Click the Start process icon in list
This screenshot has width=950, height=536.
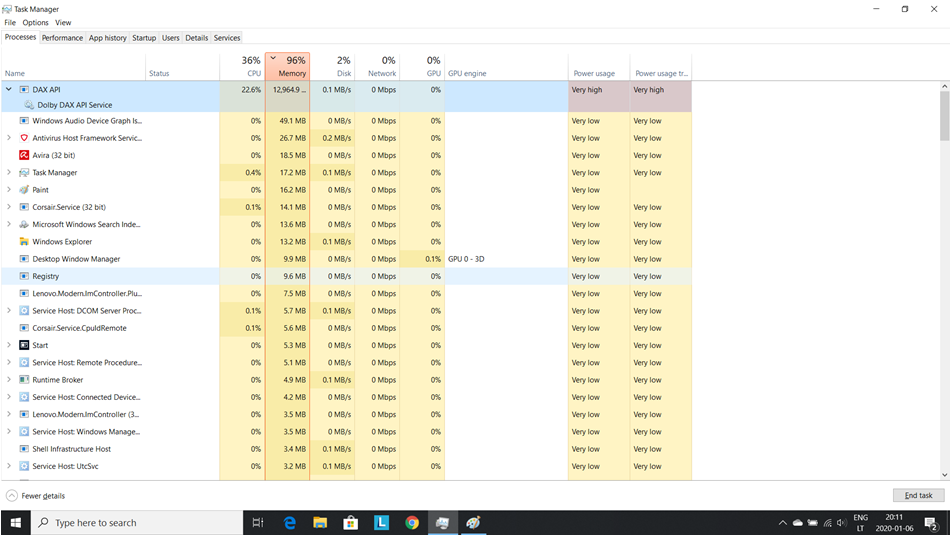click(x=24, y=345)
